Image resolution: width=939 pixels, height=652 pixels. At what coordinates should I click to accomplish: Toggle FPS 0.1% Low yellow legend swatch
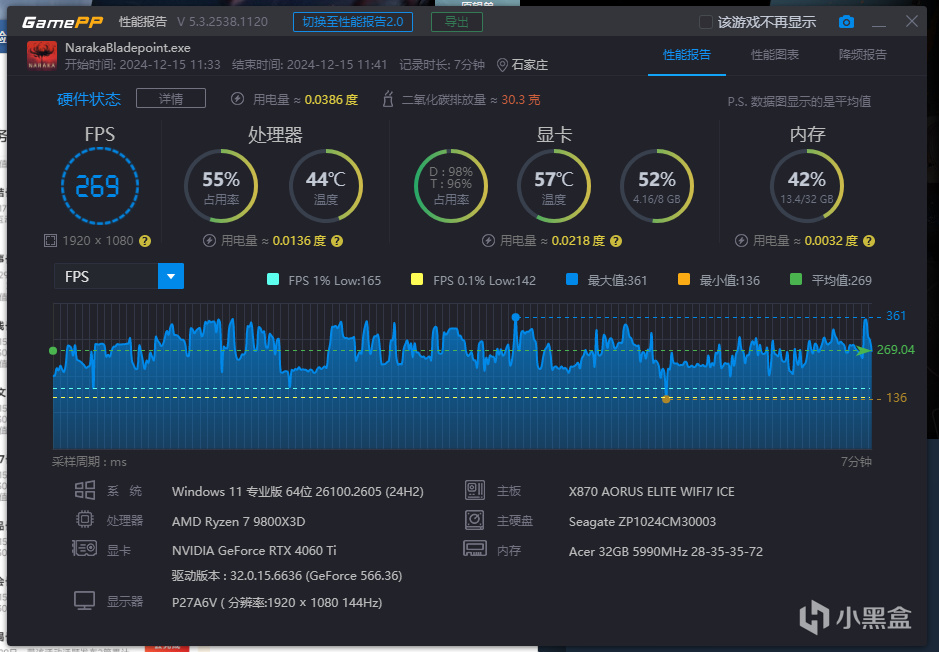[x=417, y=279]
